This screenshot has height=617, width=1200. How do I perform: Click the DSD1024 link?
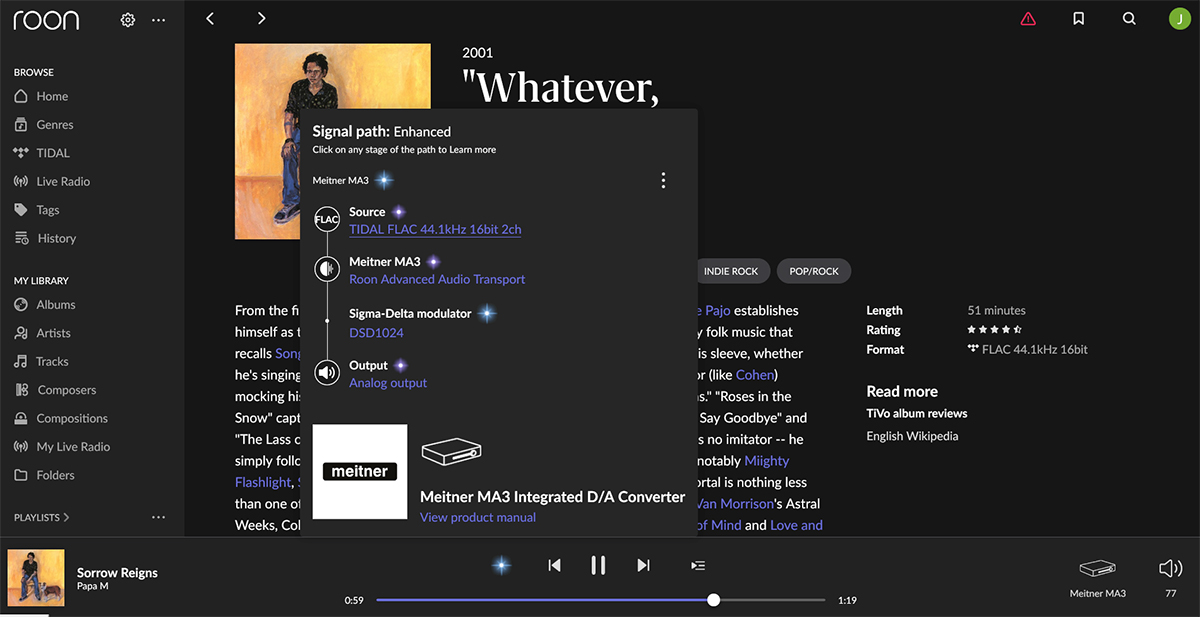376,332
